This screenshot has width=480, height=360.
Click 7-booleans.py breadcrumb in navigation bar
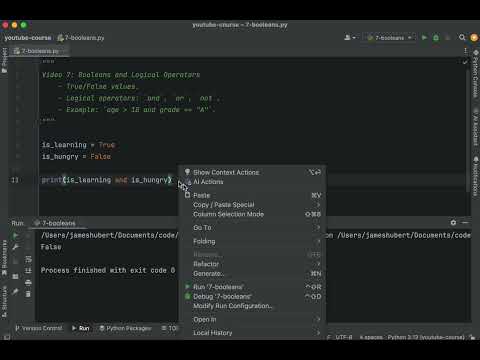(x=81, y=38)
